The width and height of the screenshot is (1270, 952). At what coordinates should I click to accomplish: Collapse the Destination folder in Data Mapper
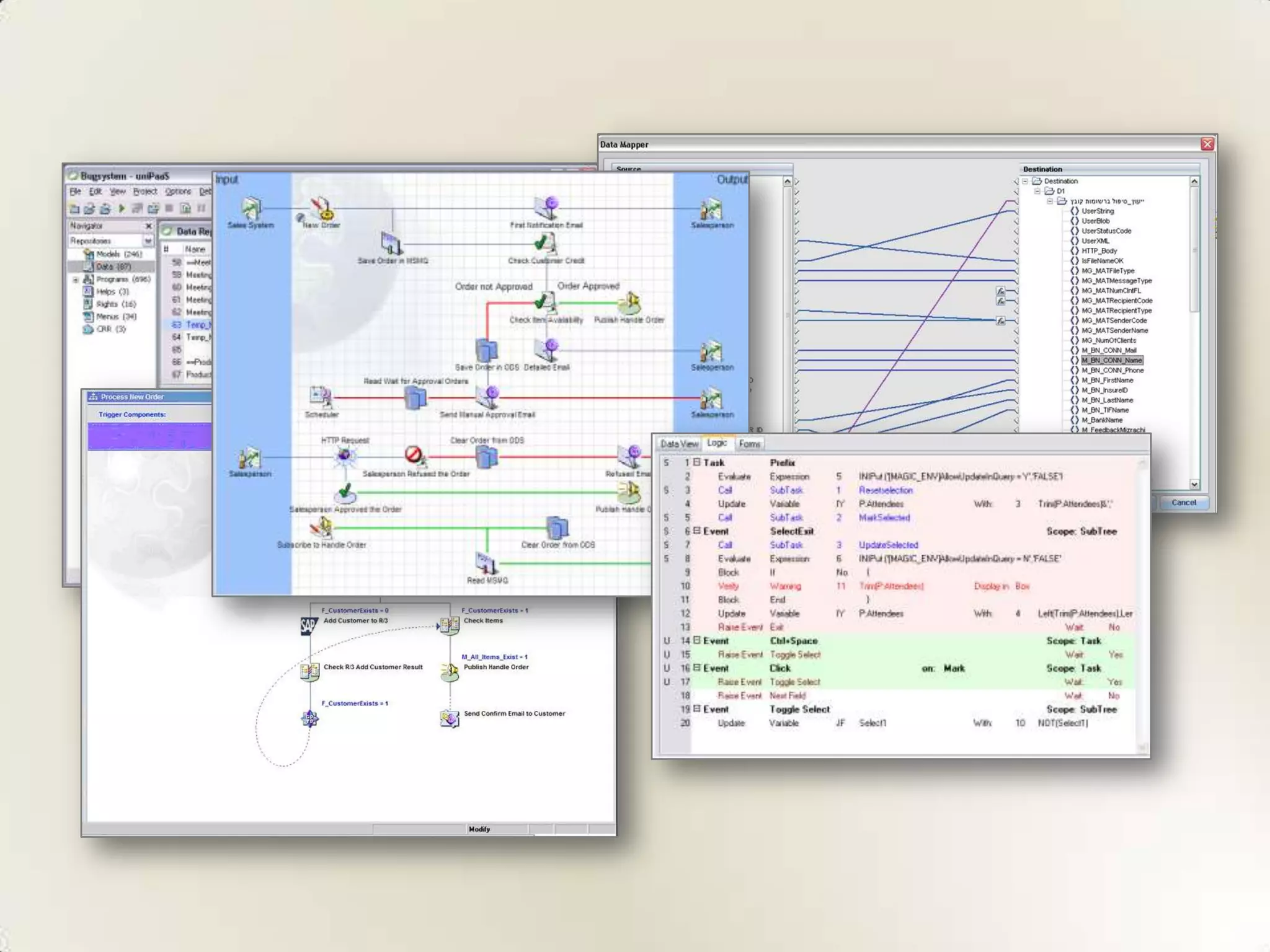pyautogui.click(x=1025, y=182)
